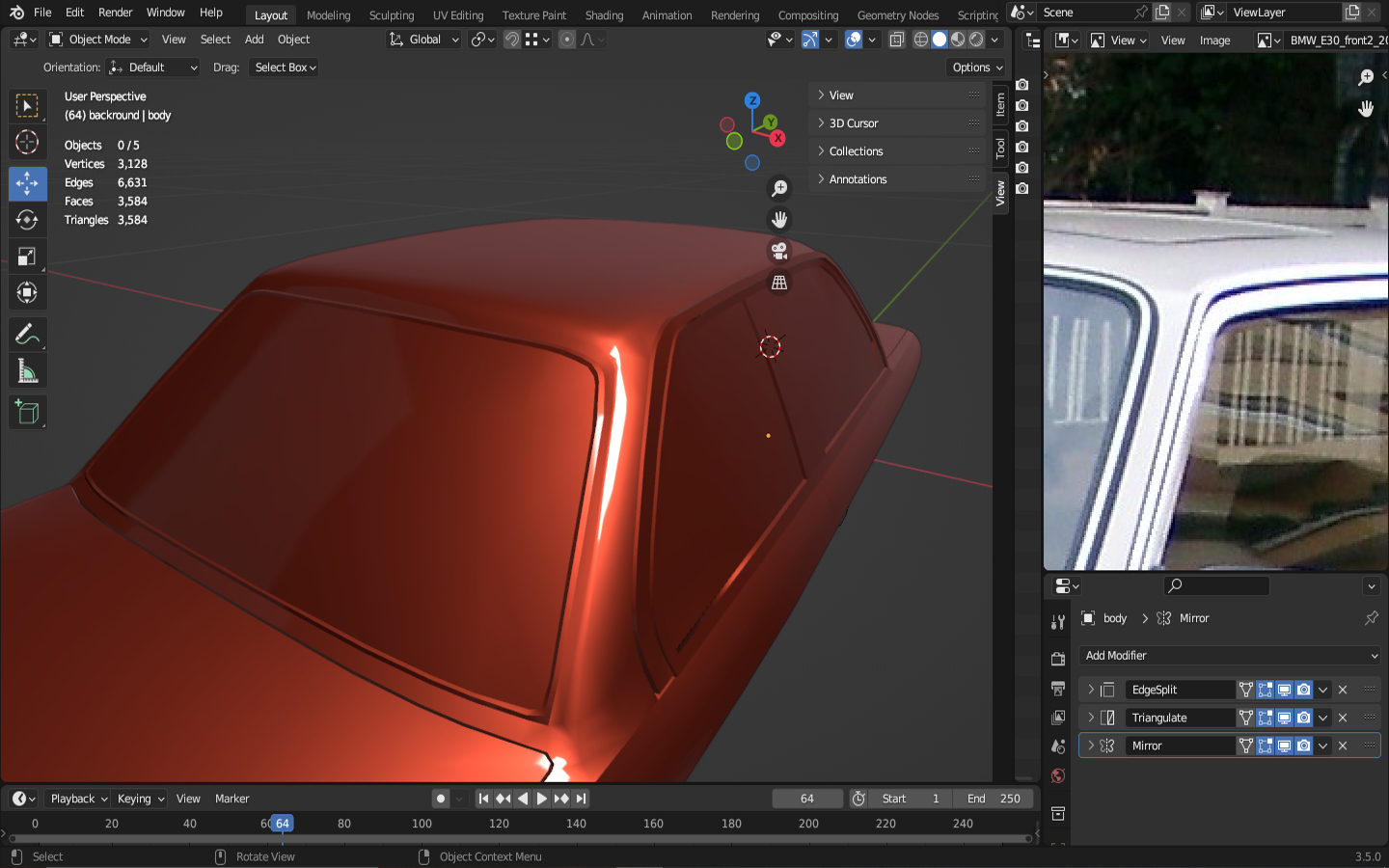Screen dimensions: 1389x868
Task: Activate the Transform tool
Action: (27, 293)
